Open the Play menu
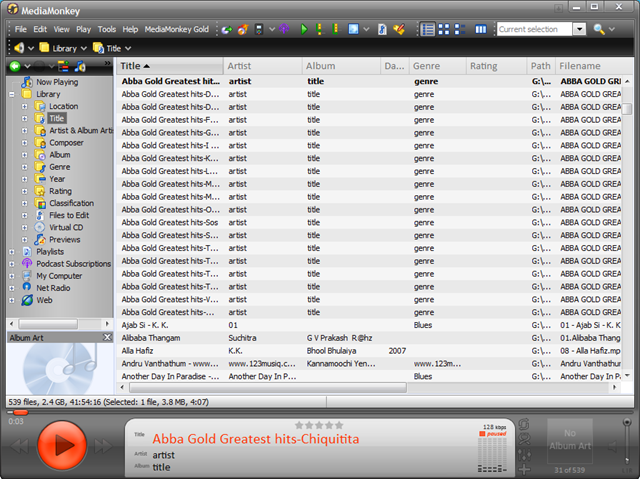Image resolution: width=640 pixels, height=479 pixels. point(83,29)
